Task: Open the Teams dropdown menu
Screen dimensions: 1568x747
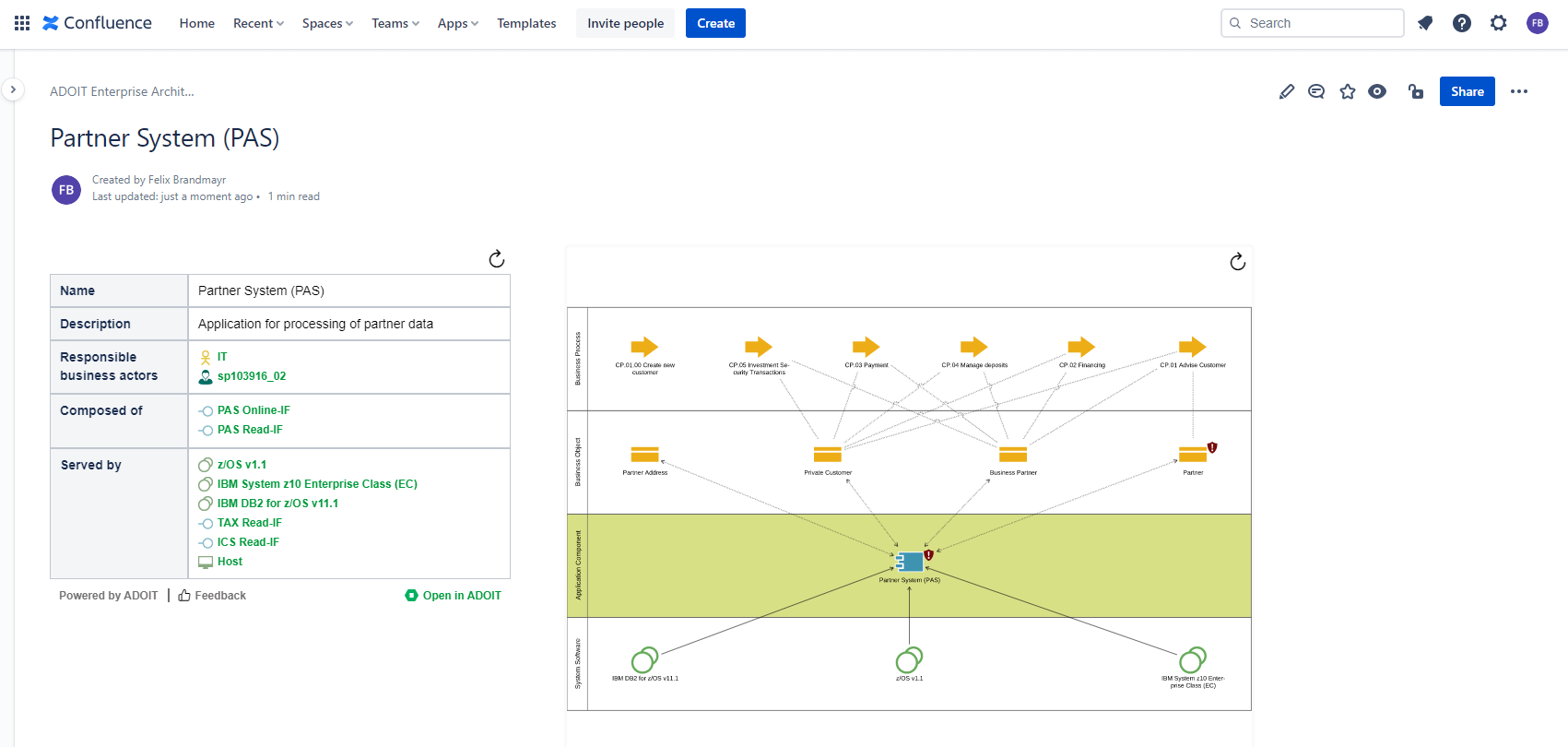Action: tap(395, 23)
